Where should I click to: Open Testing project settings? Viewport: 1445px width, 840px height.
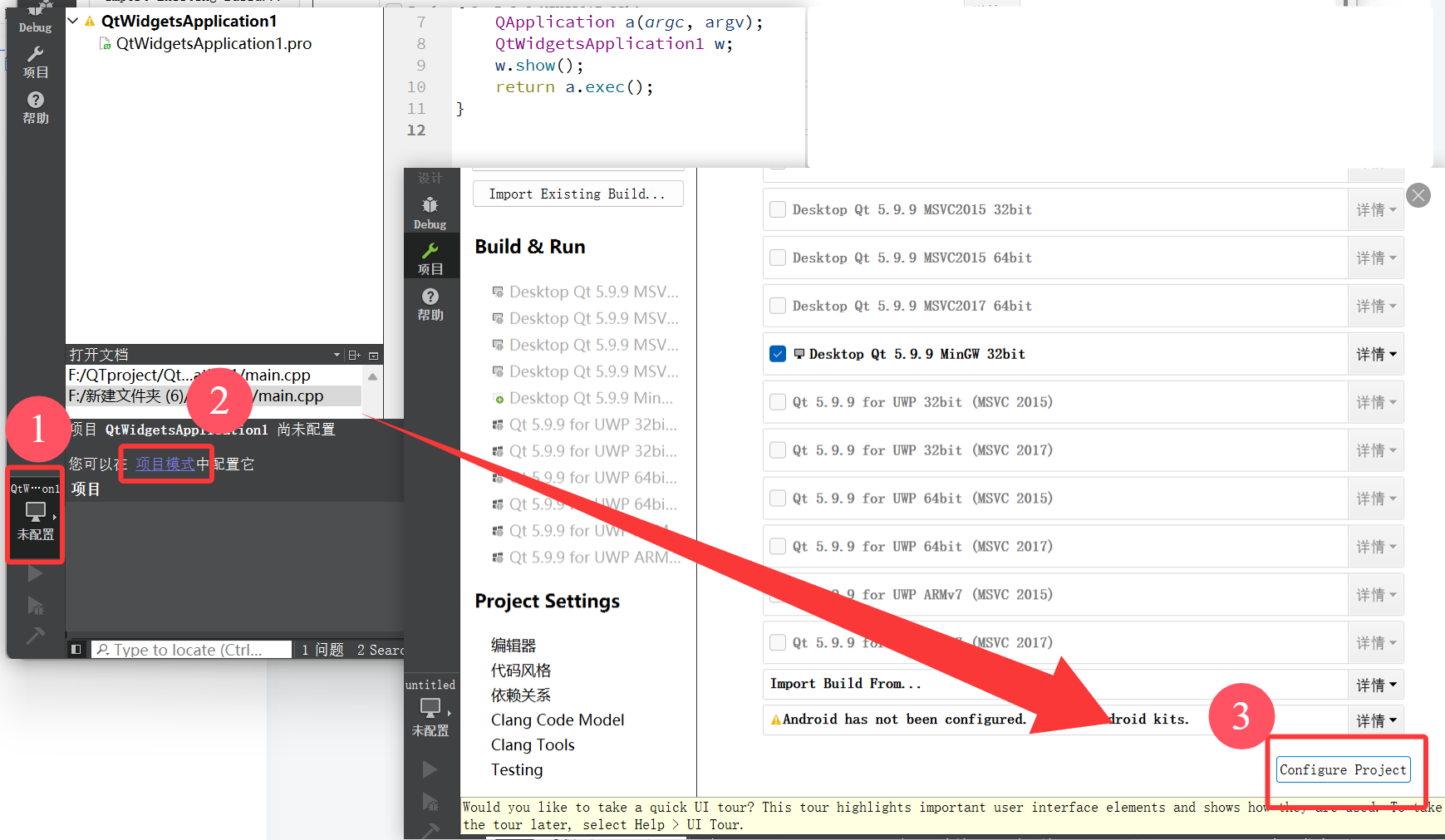point(517,770)
